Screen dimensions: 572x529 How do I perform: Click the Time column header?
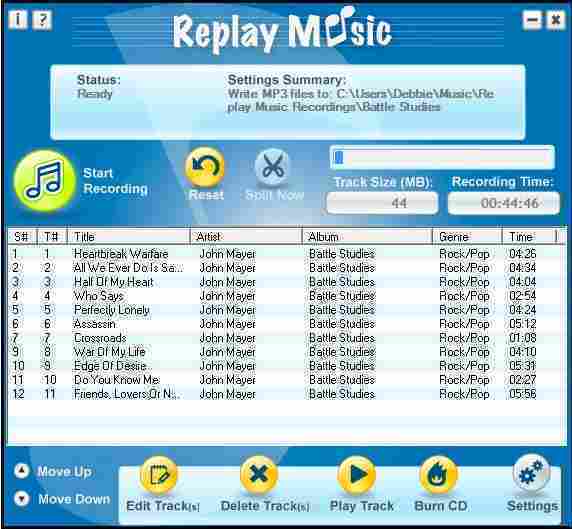point(529,237)
